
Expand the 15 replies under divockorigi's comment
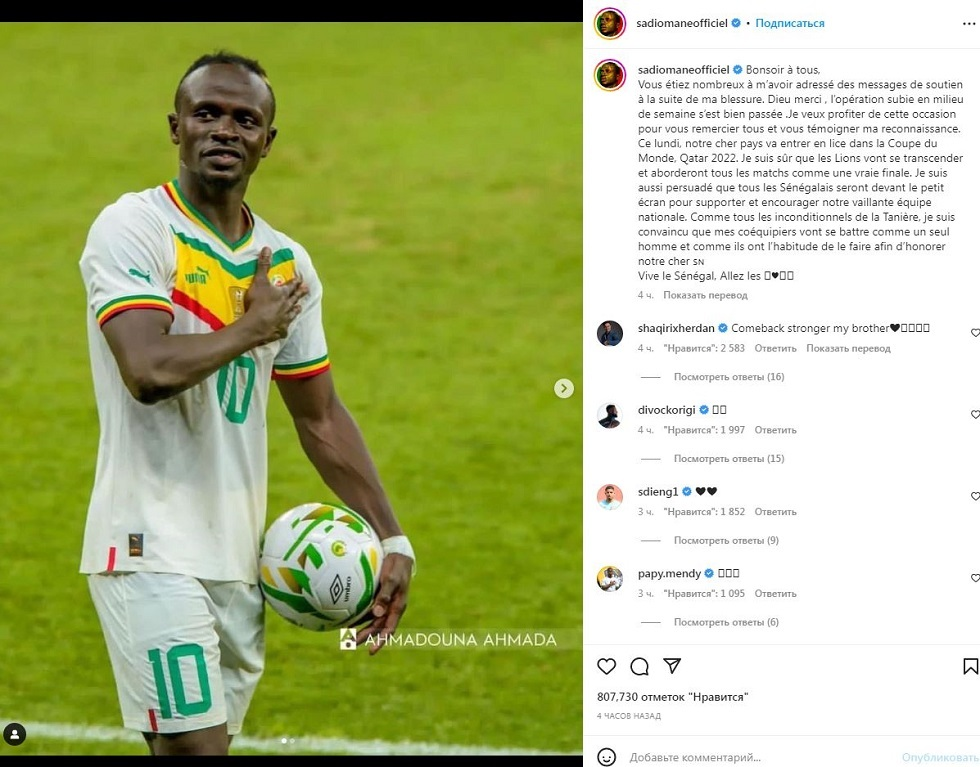[x=729, y=459]
